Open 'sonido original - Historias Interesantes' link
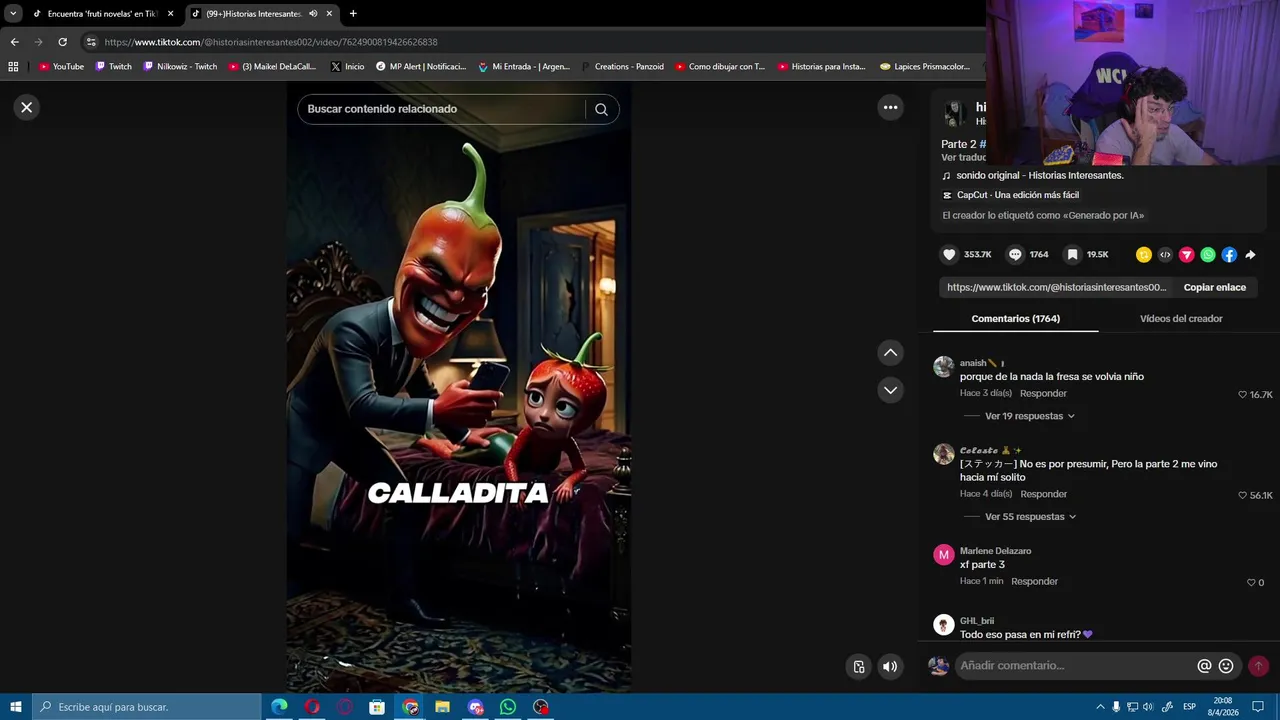This screenshot has width=1280, height=720. (1039, 175)
